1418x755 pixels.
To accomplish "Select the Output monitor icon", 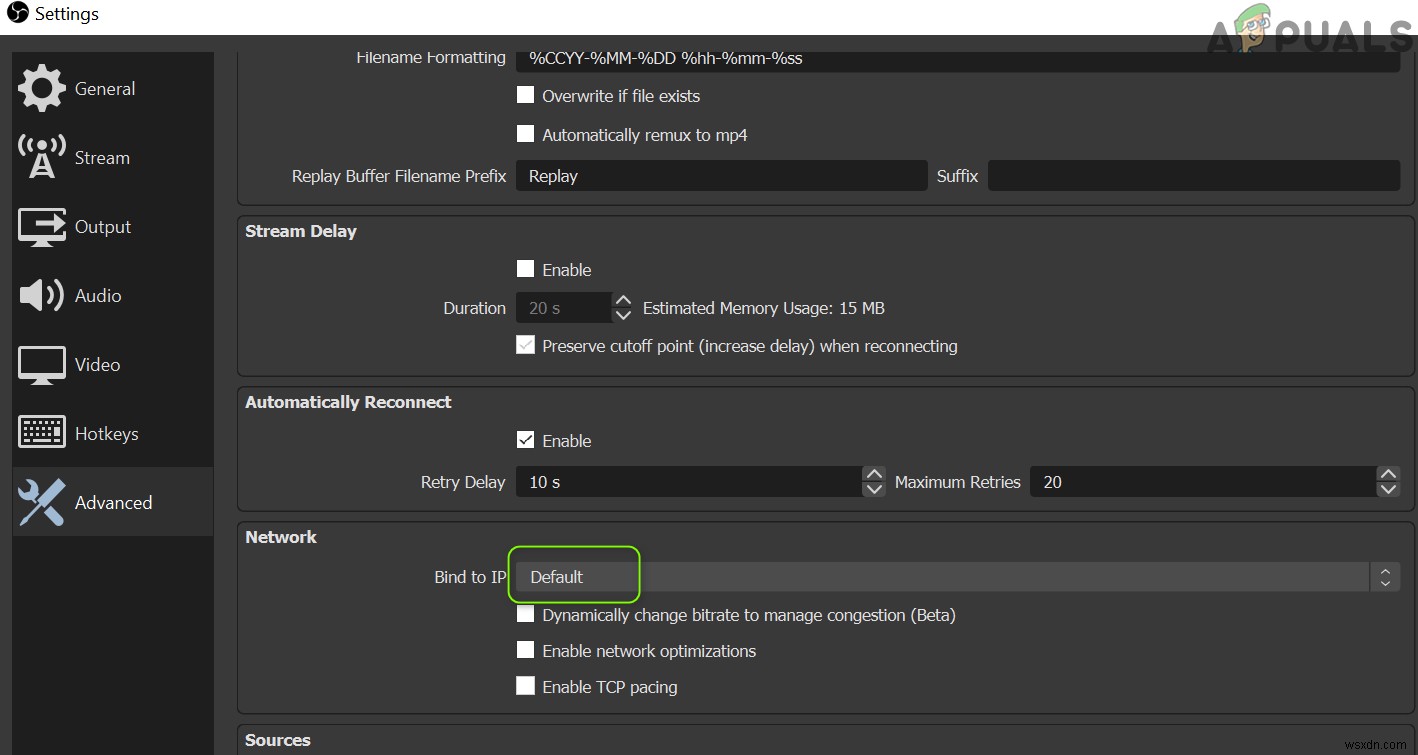I will 42,227.
